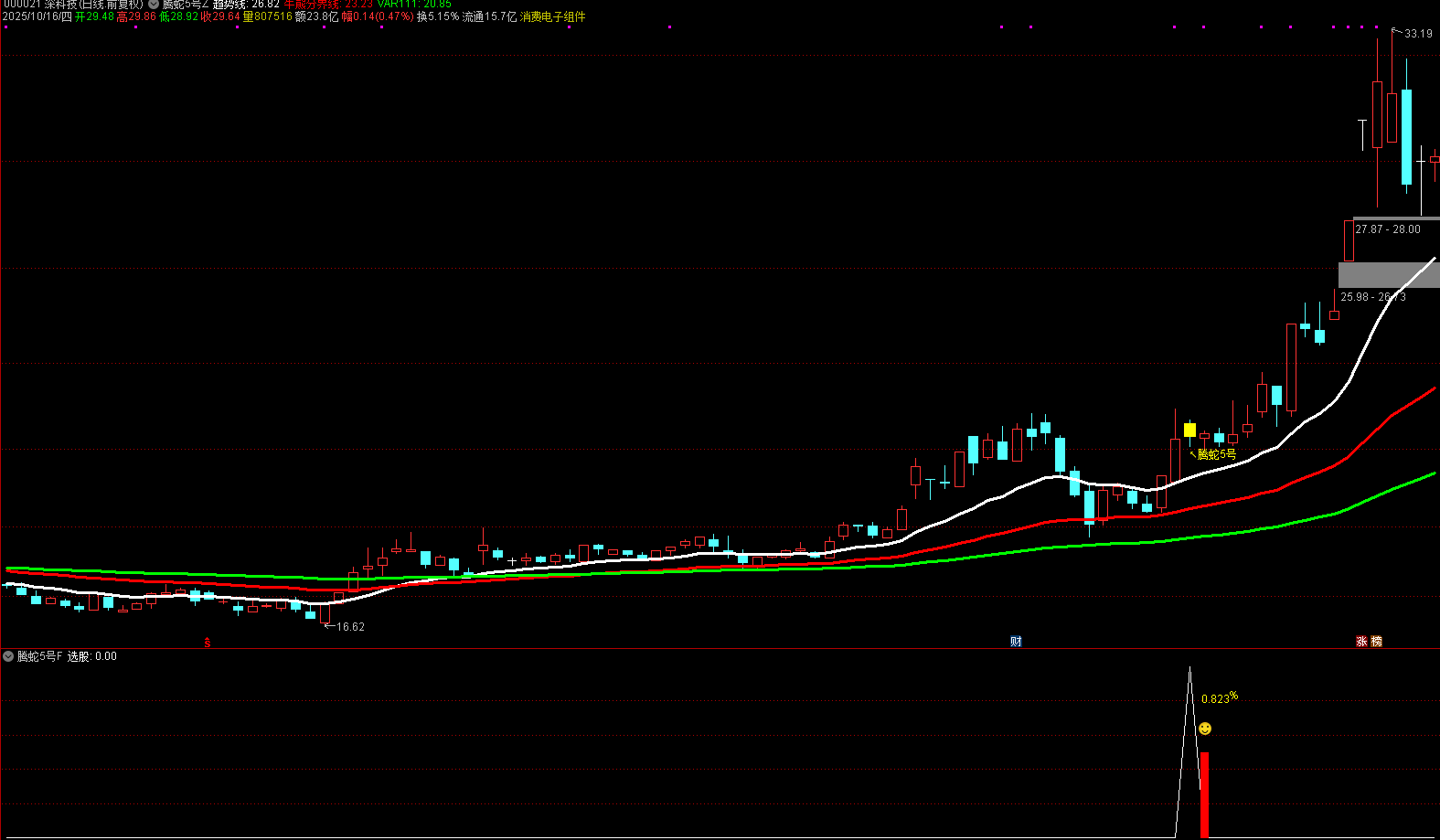Click the 腾蛇5号 signal label
This screenshot has width=1440, height=840.
1216,454
